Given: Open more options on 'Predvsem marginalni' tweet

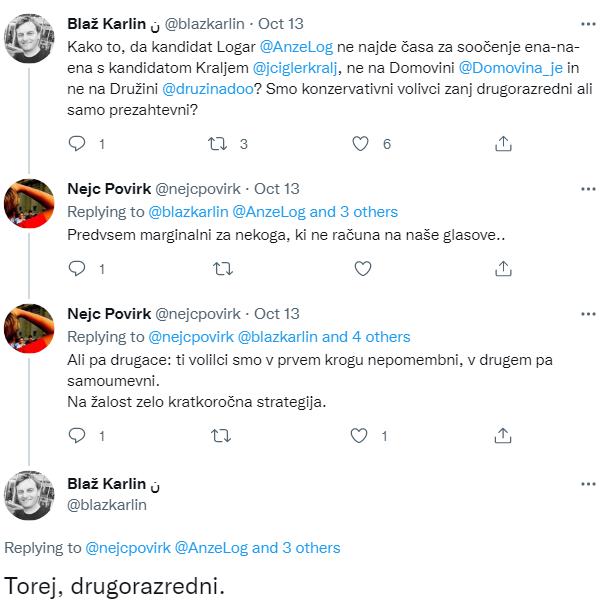Looking at the screenshot, I should pos(587,188).
